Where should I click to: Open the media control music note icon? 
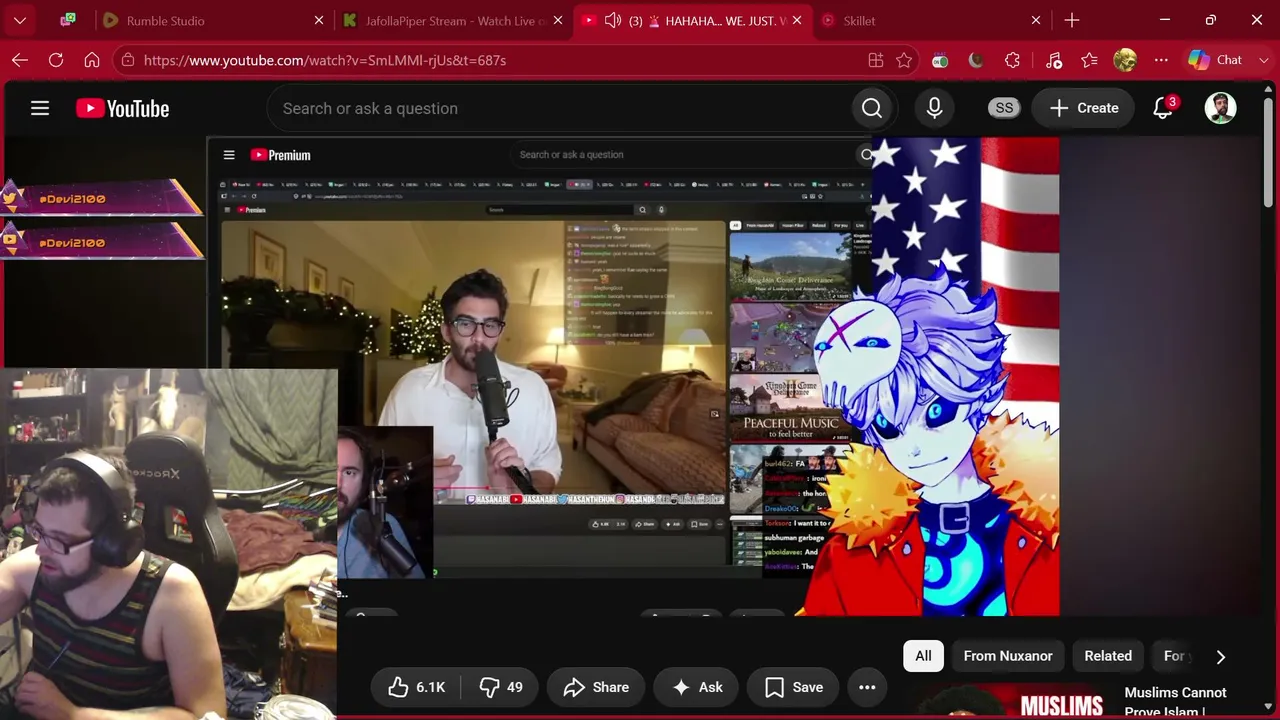pos(1053,60)
